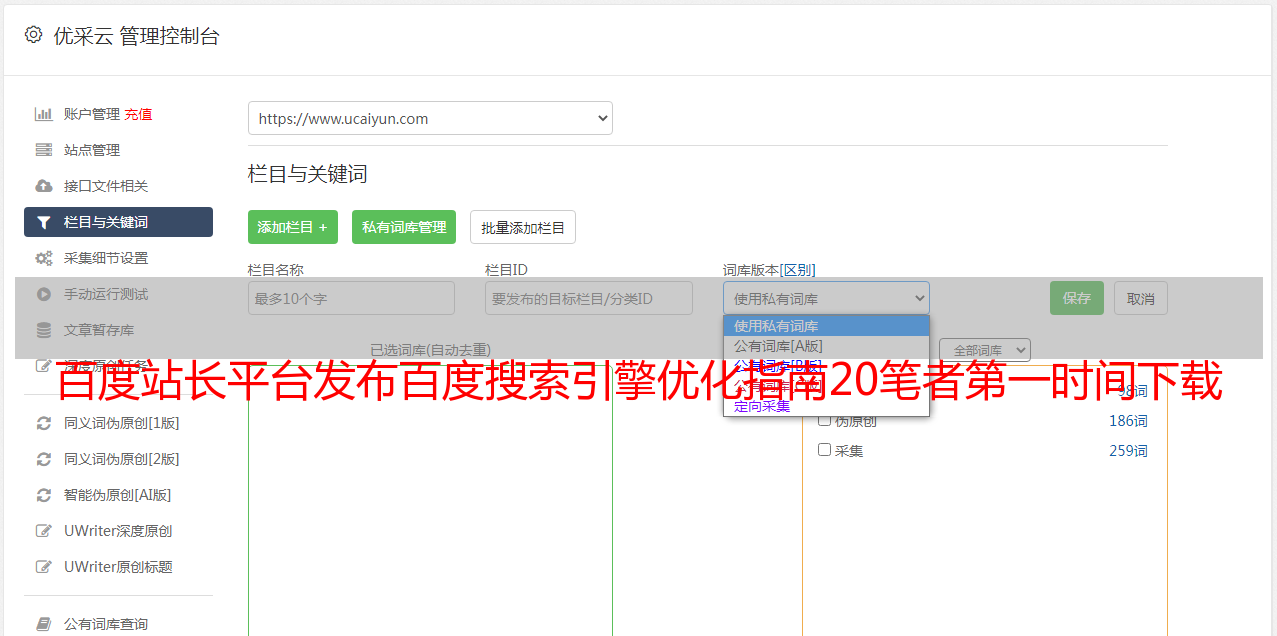Click the 栏目名称 input field
The height and width of the screenshot is (636, 1277).
coord(351,298)
